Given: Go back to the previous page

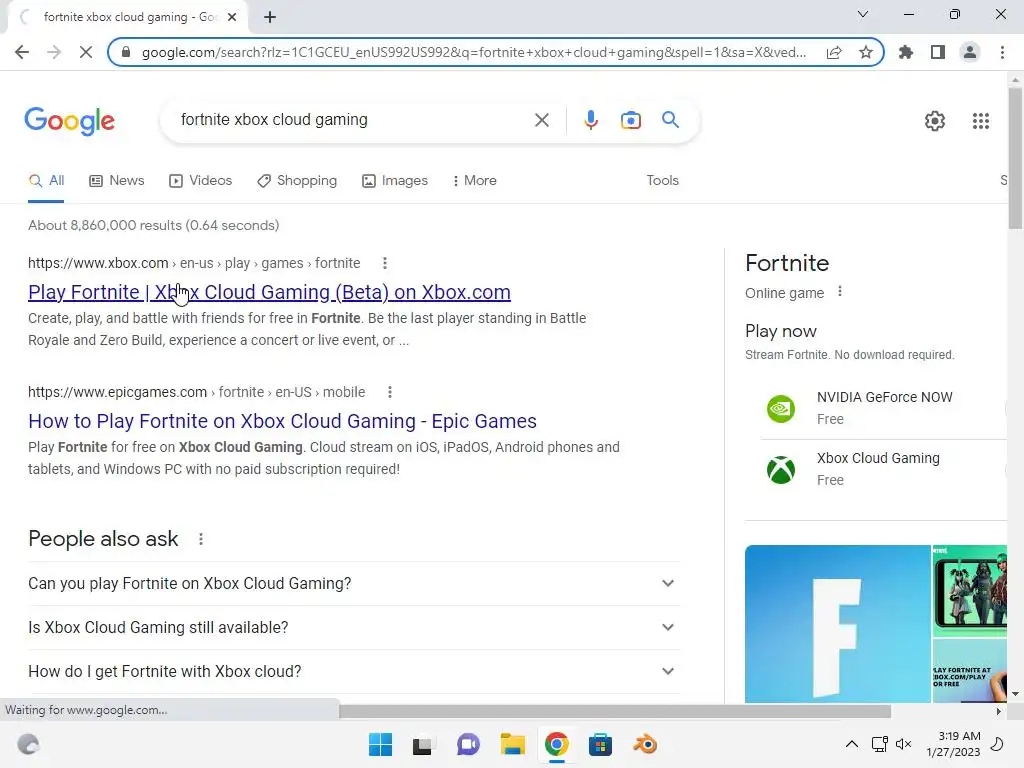Looking at the screenshot, I should click(22, 52).
